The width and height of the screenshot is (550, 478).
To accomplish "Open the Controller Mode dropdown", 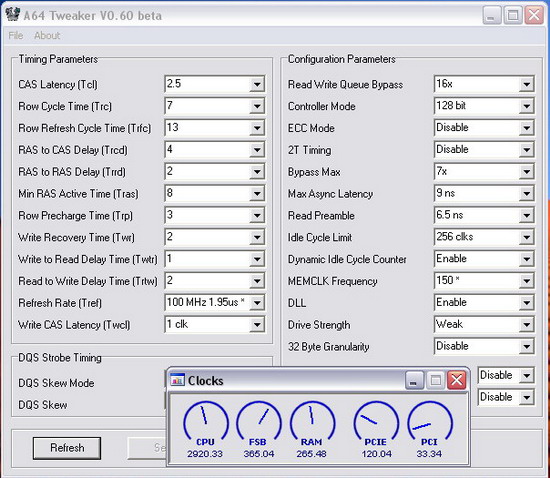I will [526, 106].
